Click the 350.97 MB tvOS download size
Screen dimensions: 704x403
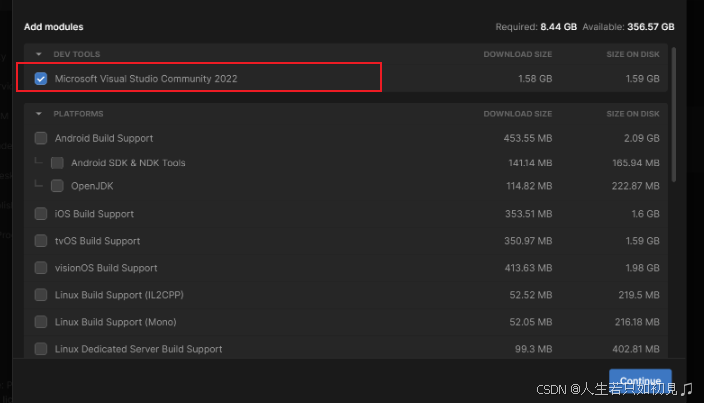pyautogui.click(x=528, y=241)
